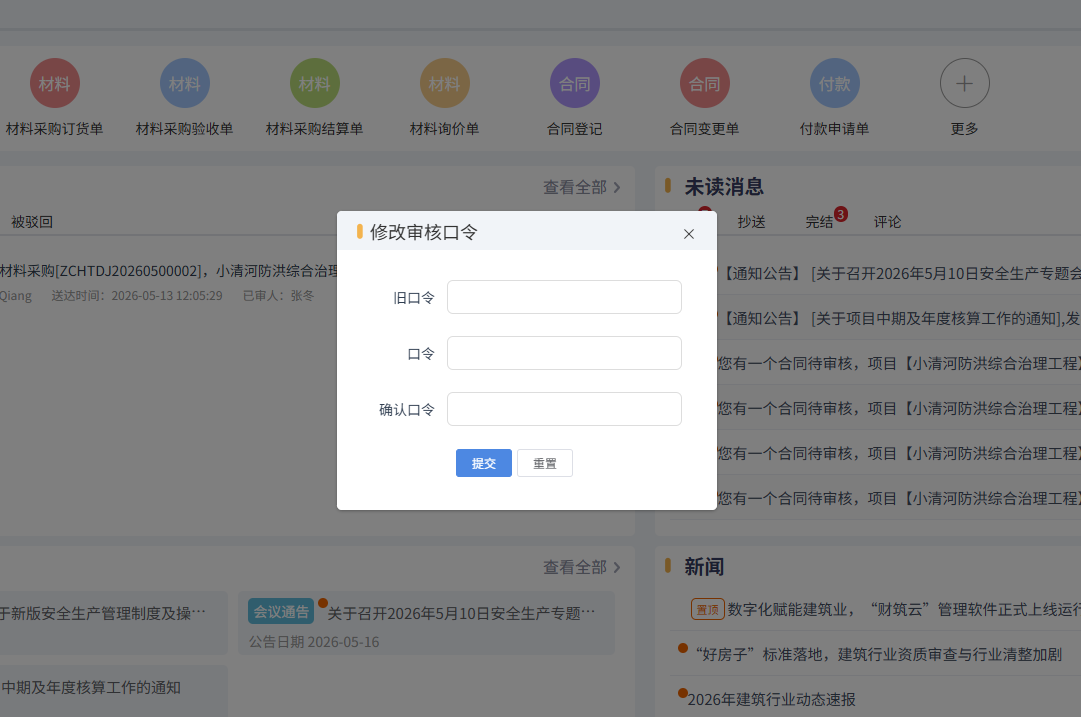This screenshot has height=717, width=1081.
Task: Open the 合同变更单 red icon
Action: (705, 83)
